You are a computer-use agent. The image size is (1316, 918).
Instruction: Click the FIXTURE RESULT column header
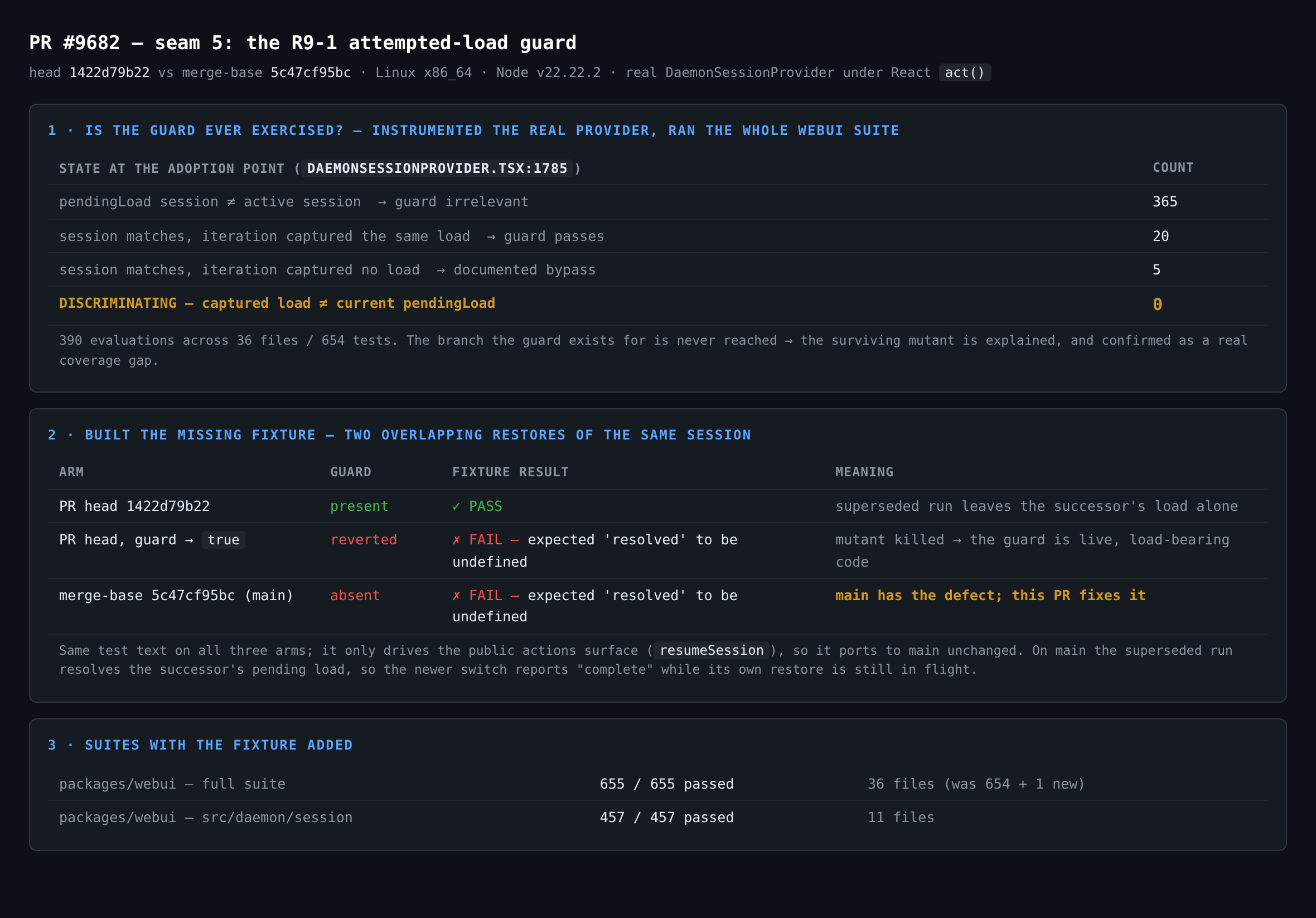[510, 472]
